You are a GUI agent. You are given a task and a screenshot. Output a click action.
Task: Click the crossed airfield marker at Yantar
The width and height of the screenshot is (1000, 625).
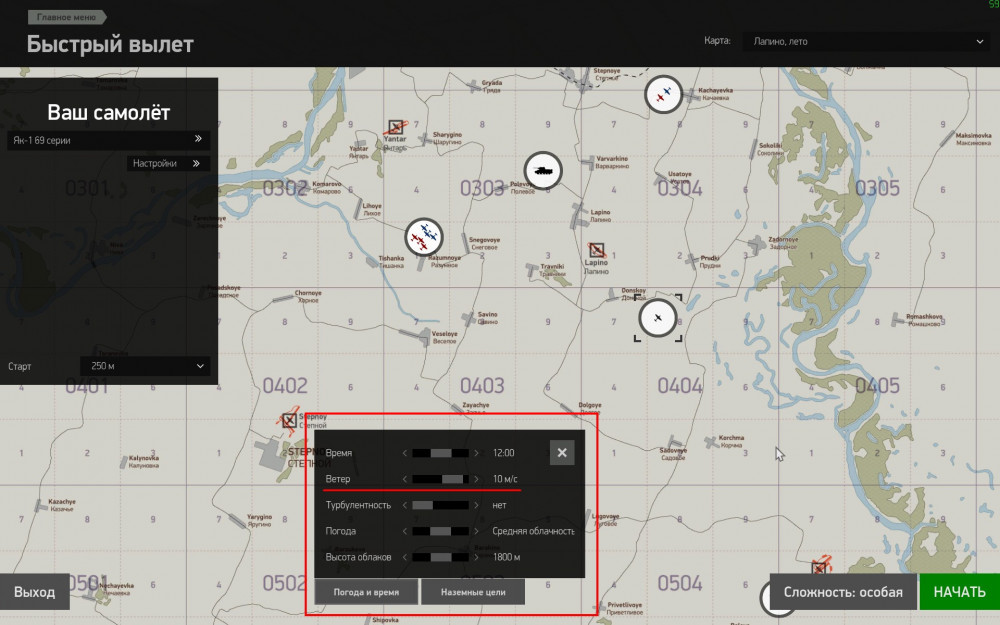pyautogui.click(x=395, y=126)
